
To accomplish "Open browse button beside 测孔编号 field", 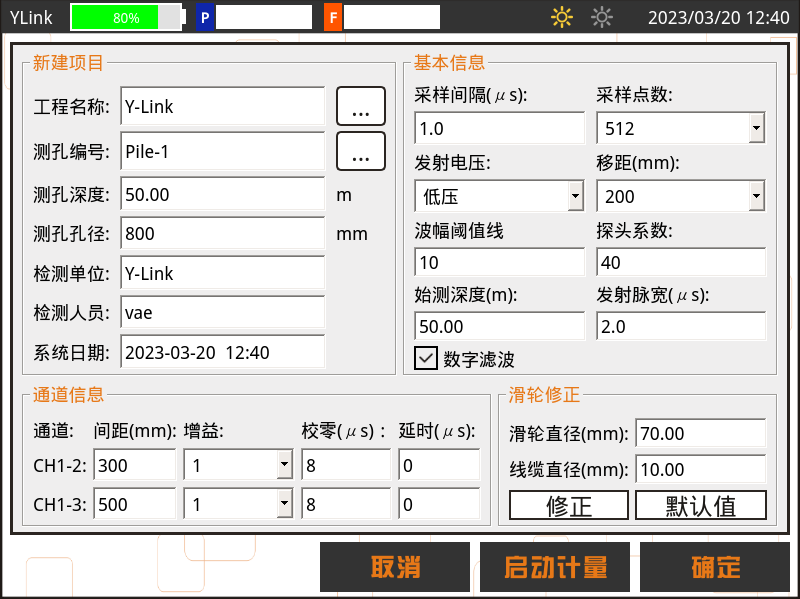I will point(360,151).
